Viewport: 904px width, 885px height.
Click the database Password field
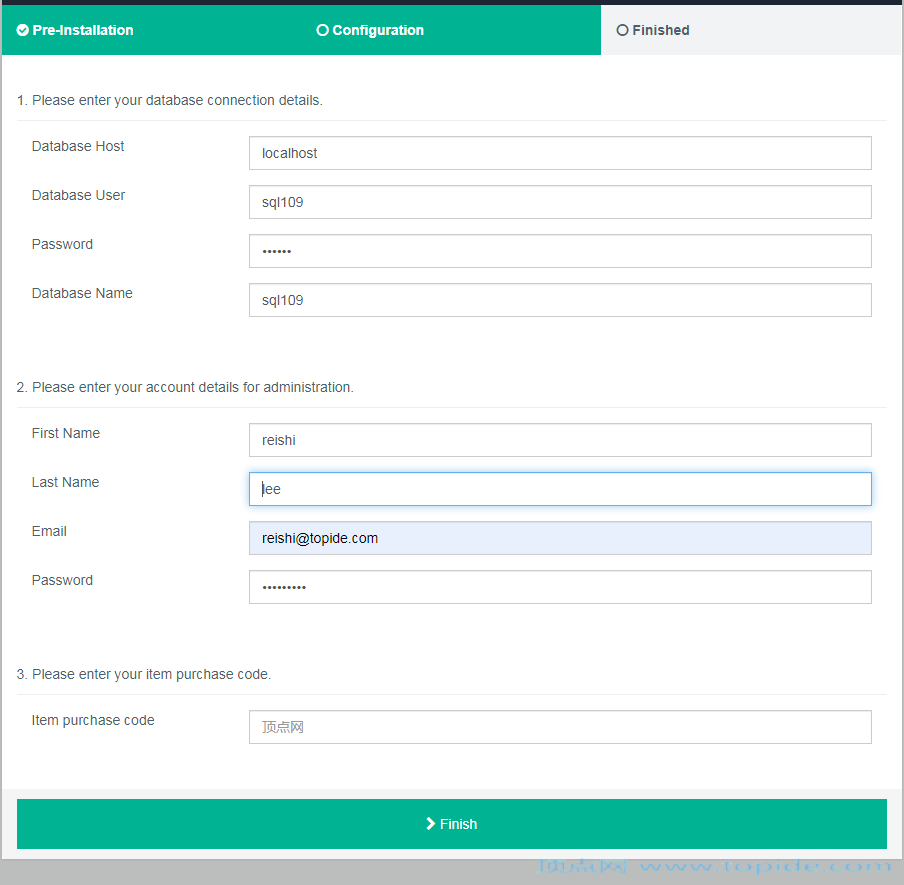coord(560,251)
